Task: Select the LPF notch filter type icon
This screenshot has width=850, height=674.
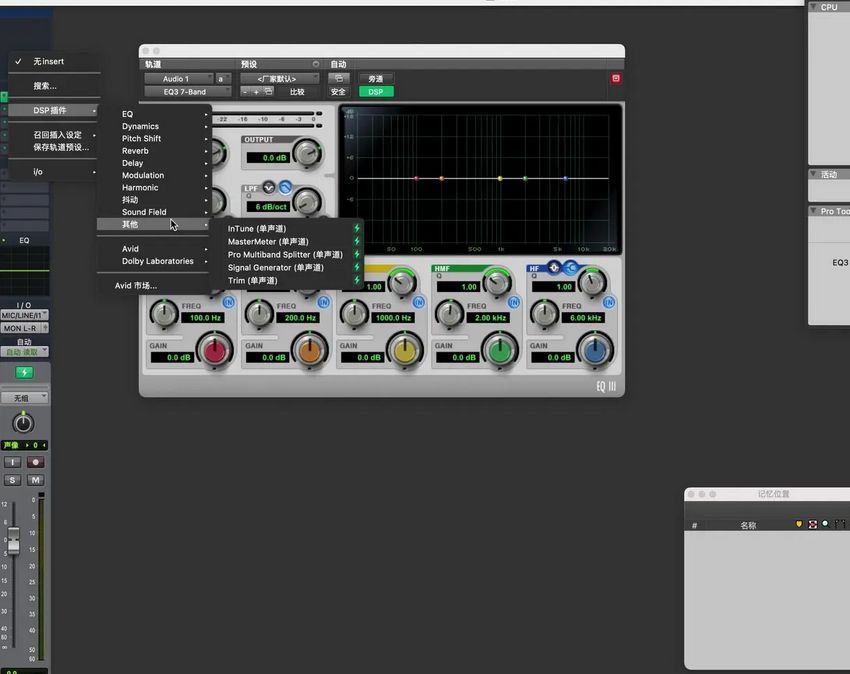Action: (x=269, y=188)
